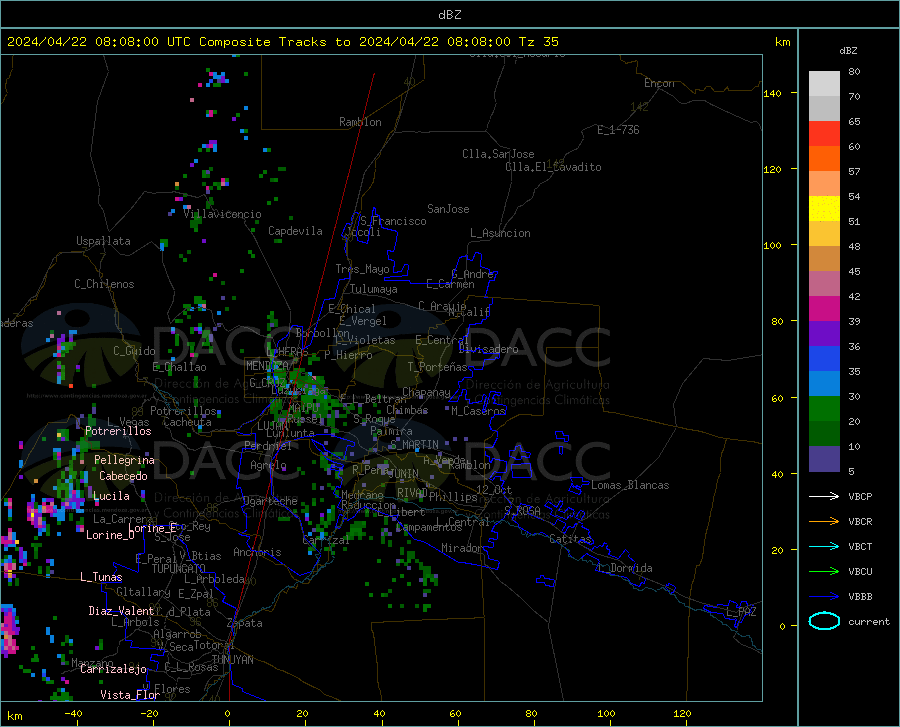Click the Tres_Mayo place label

click(362, 269)
